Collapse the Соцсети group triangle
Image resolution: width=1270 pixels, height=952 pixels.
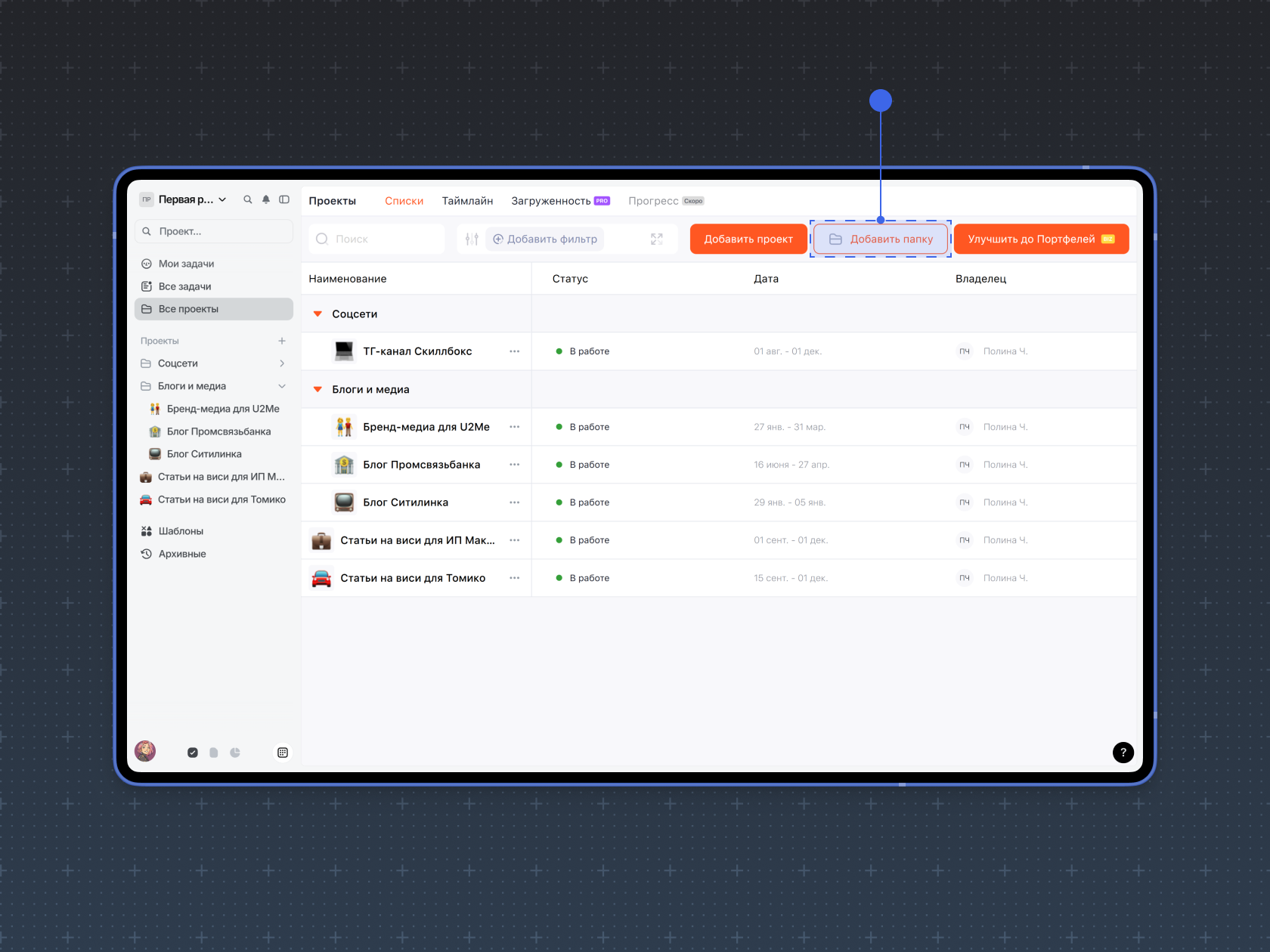[x=318, y=314]
